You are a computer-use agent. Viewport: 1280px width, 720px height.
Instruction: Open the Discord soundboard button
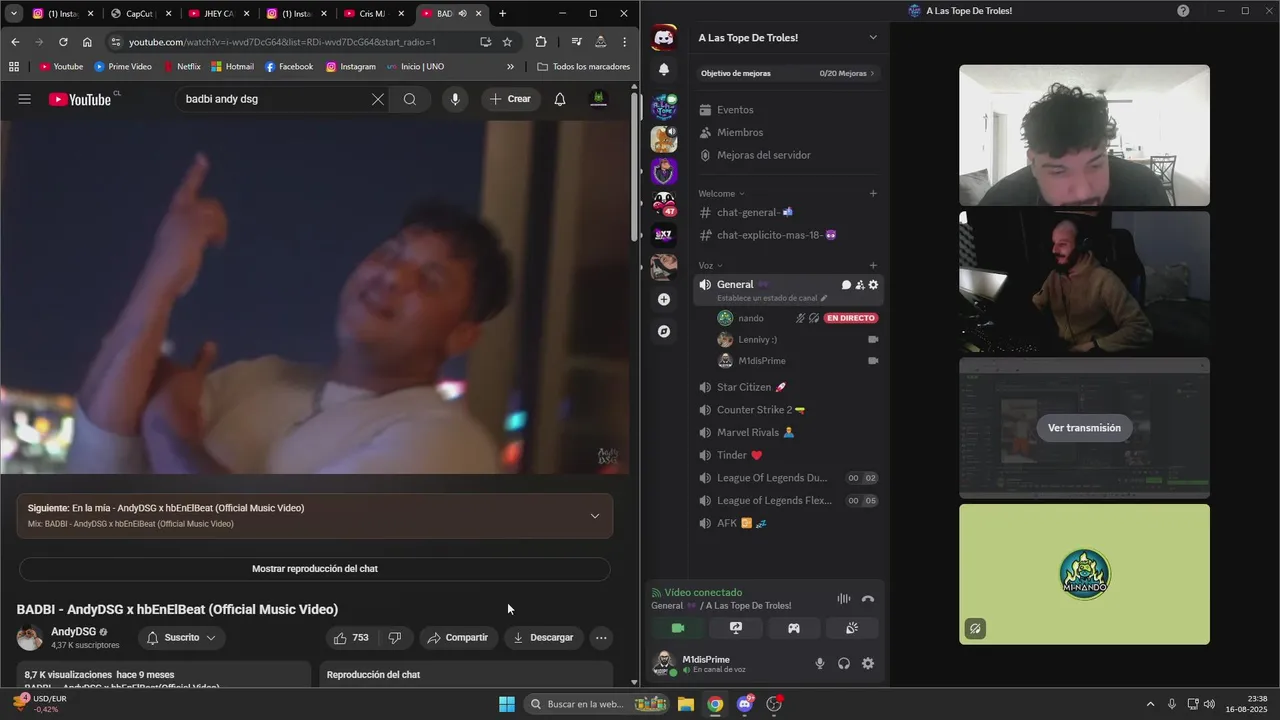852,628
